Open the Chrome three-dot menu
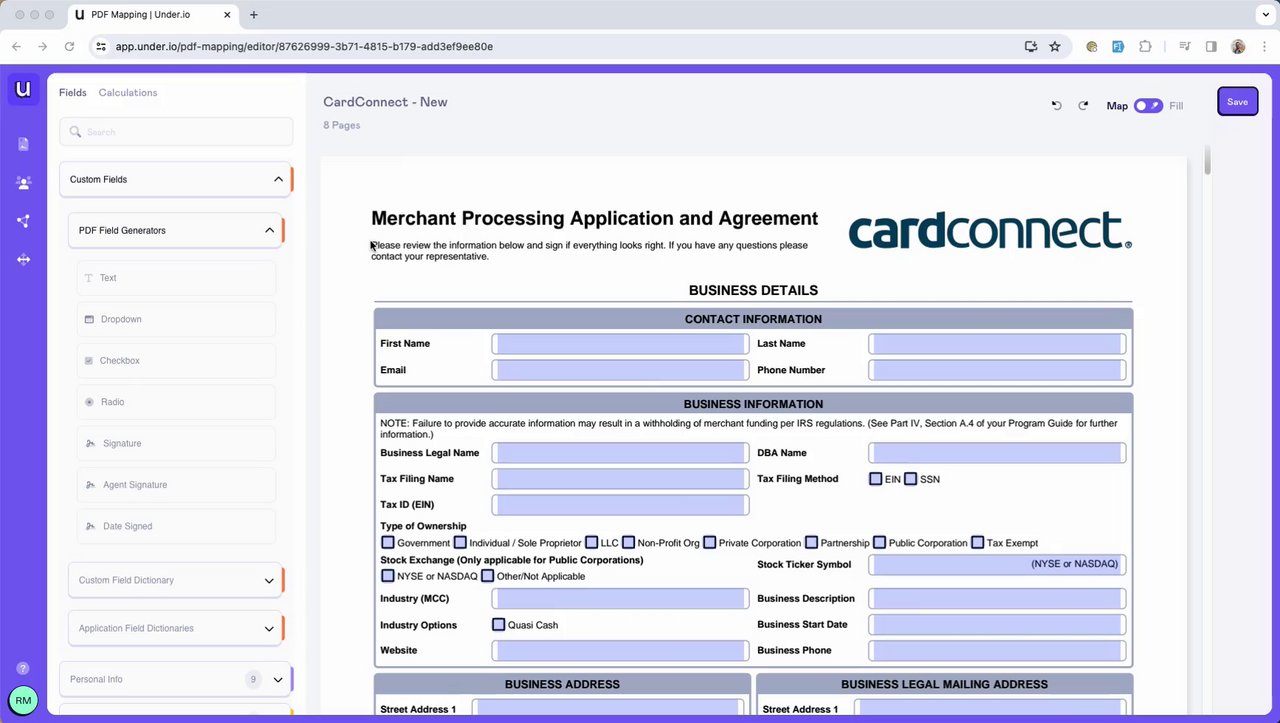This screenshot has width=1280, height=723. click(1263, 46)
